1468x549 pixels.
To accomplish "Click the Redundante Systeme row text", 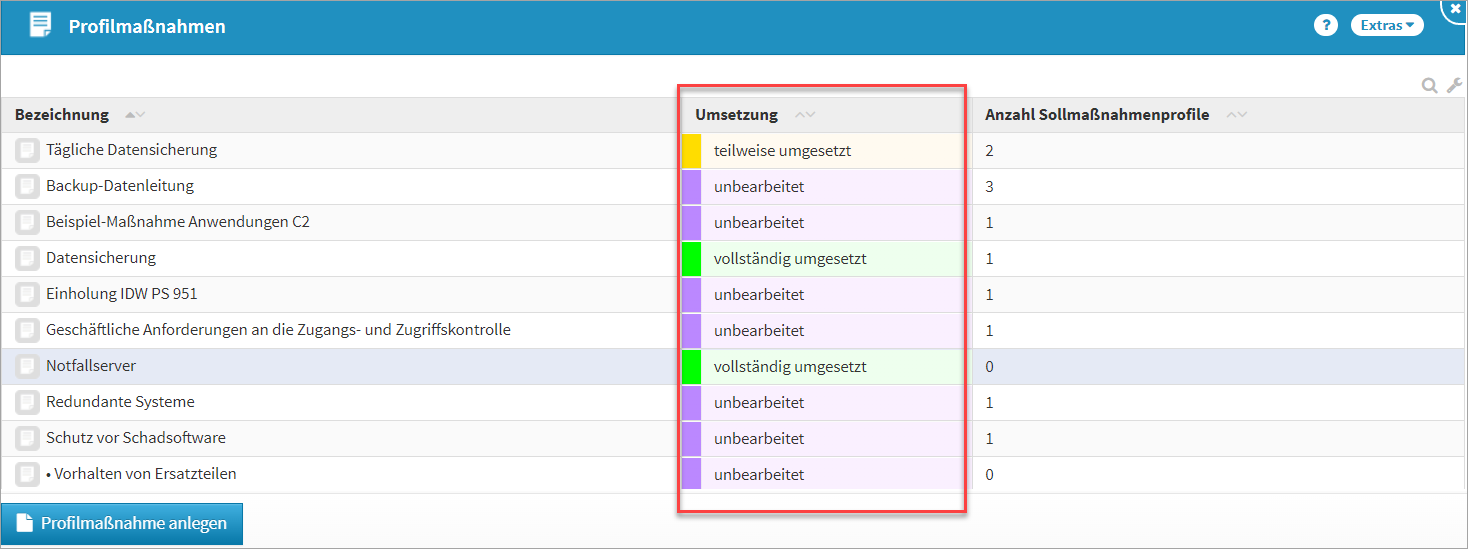I will coord(120,402).
